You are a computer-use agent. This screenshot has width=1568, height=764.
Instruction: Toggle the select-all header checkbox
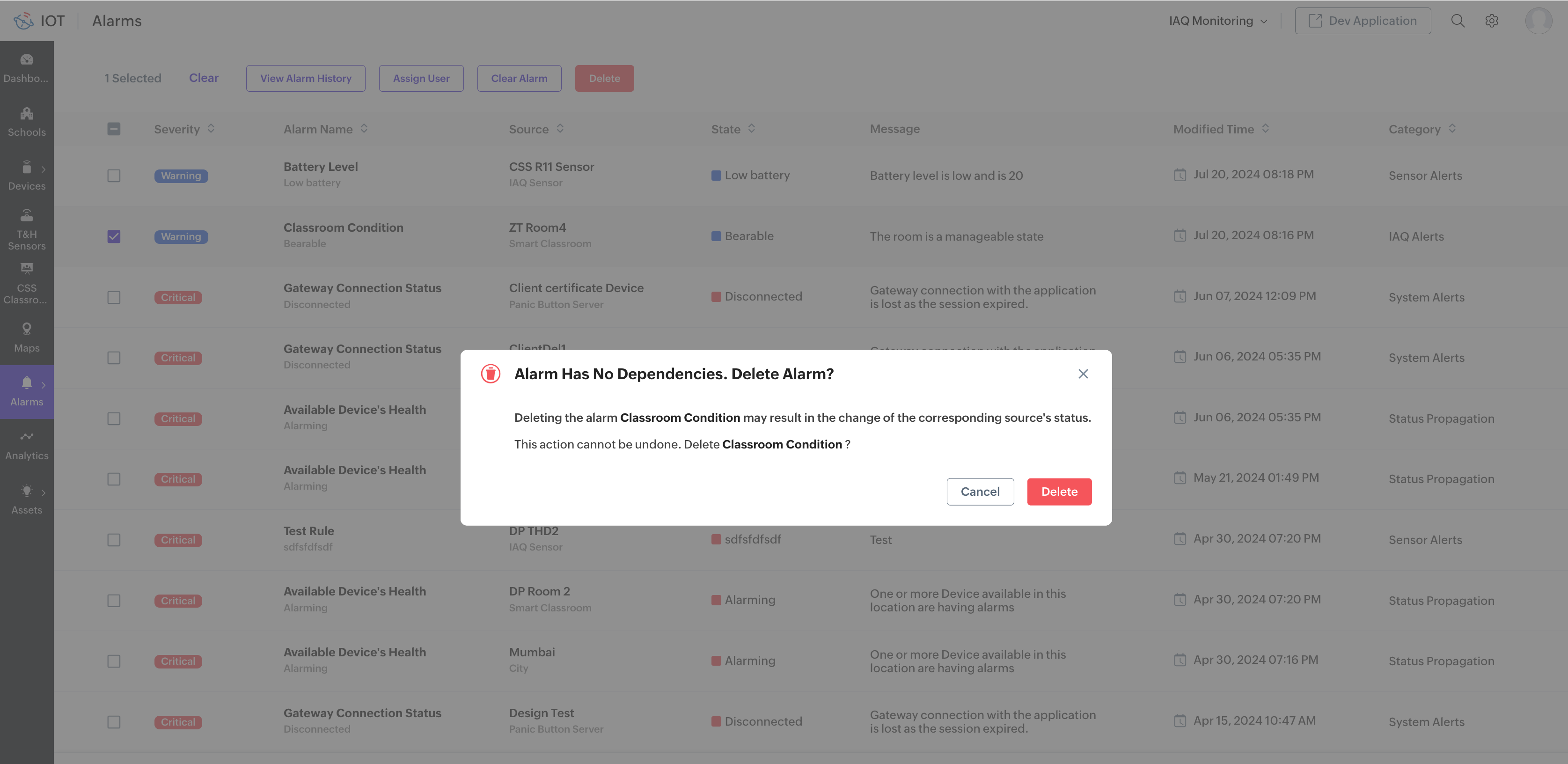click(x=114, y=129)
